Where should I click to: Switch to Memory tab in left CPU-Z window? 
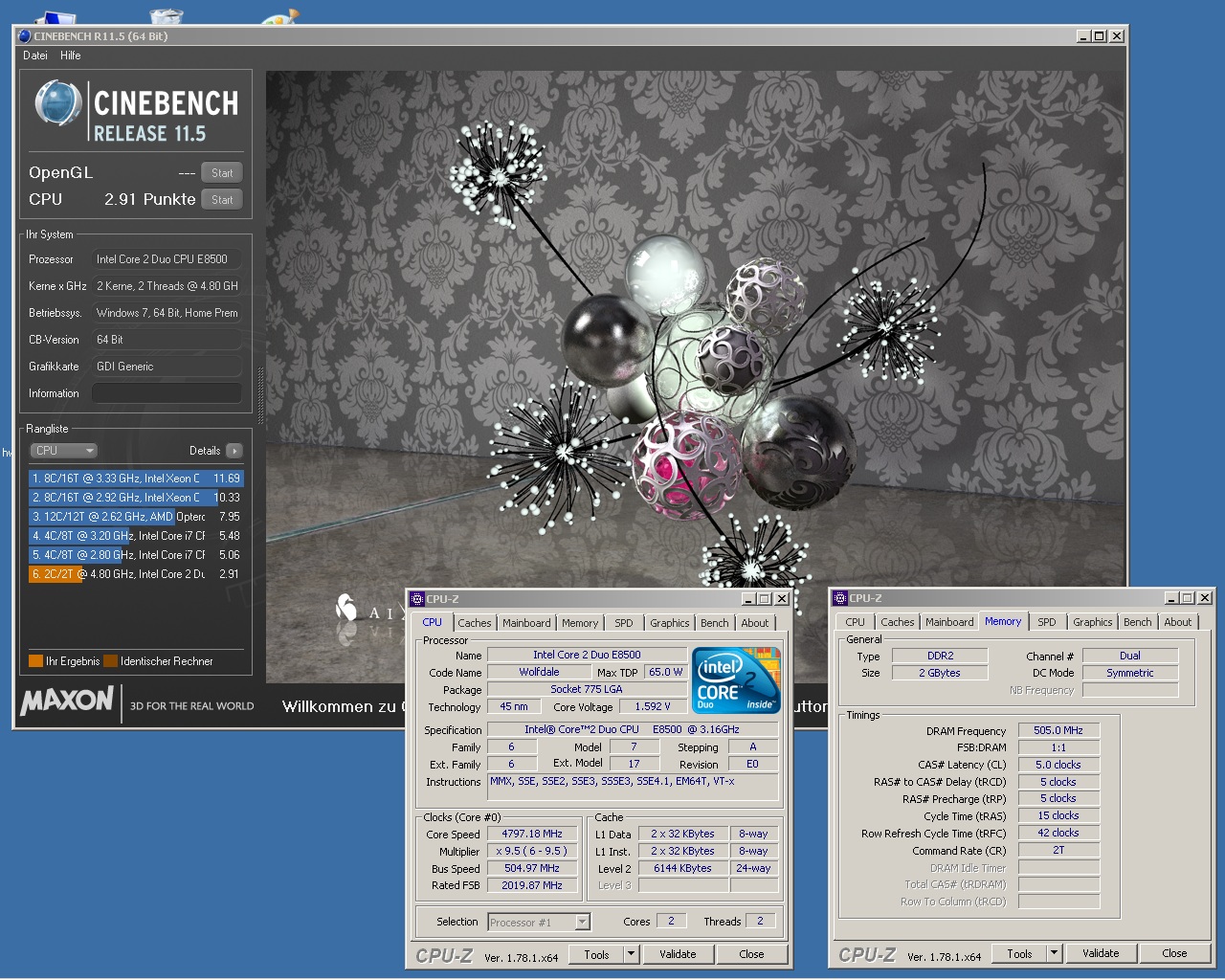pos(580,623)
